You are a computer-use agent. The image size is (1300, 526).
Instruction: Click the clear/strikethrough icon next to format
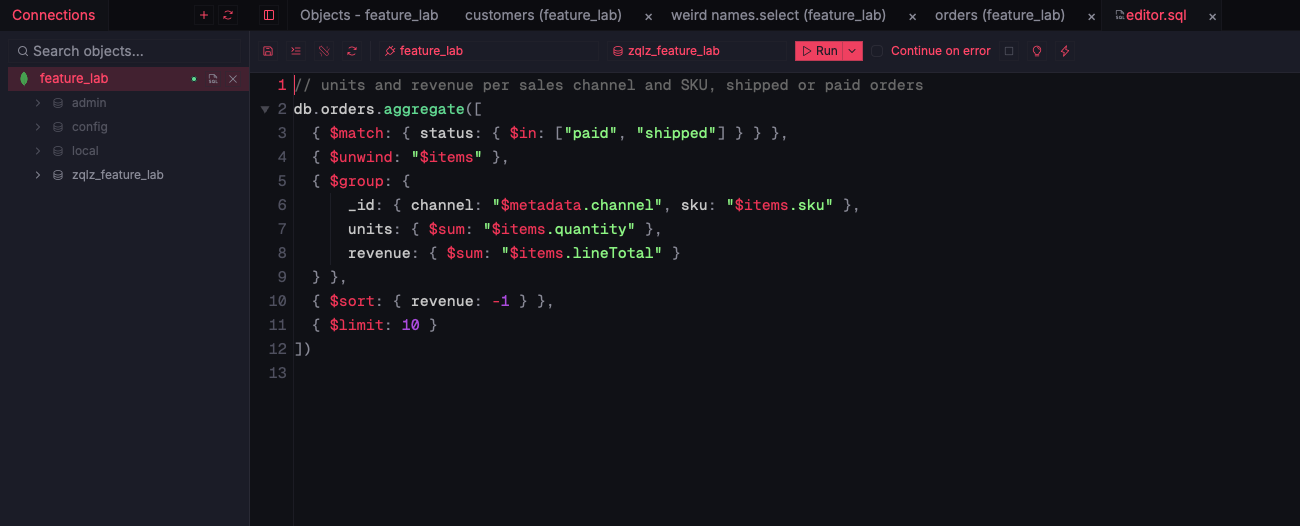tap(323, 51)
